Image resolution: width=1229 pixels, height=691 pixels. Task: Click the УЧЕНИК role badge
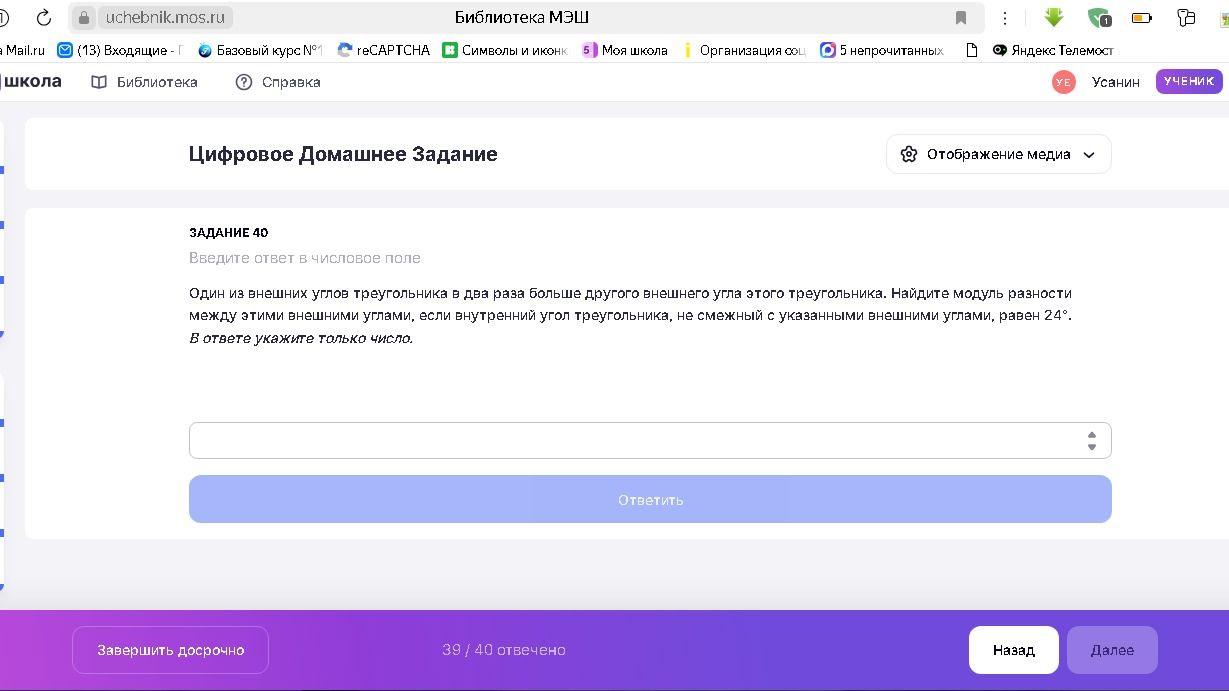click(1189, 81)
